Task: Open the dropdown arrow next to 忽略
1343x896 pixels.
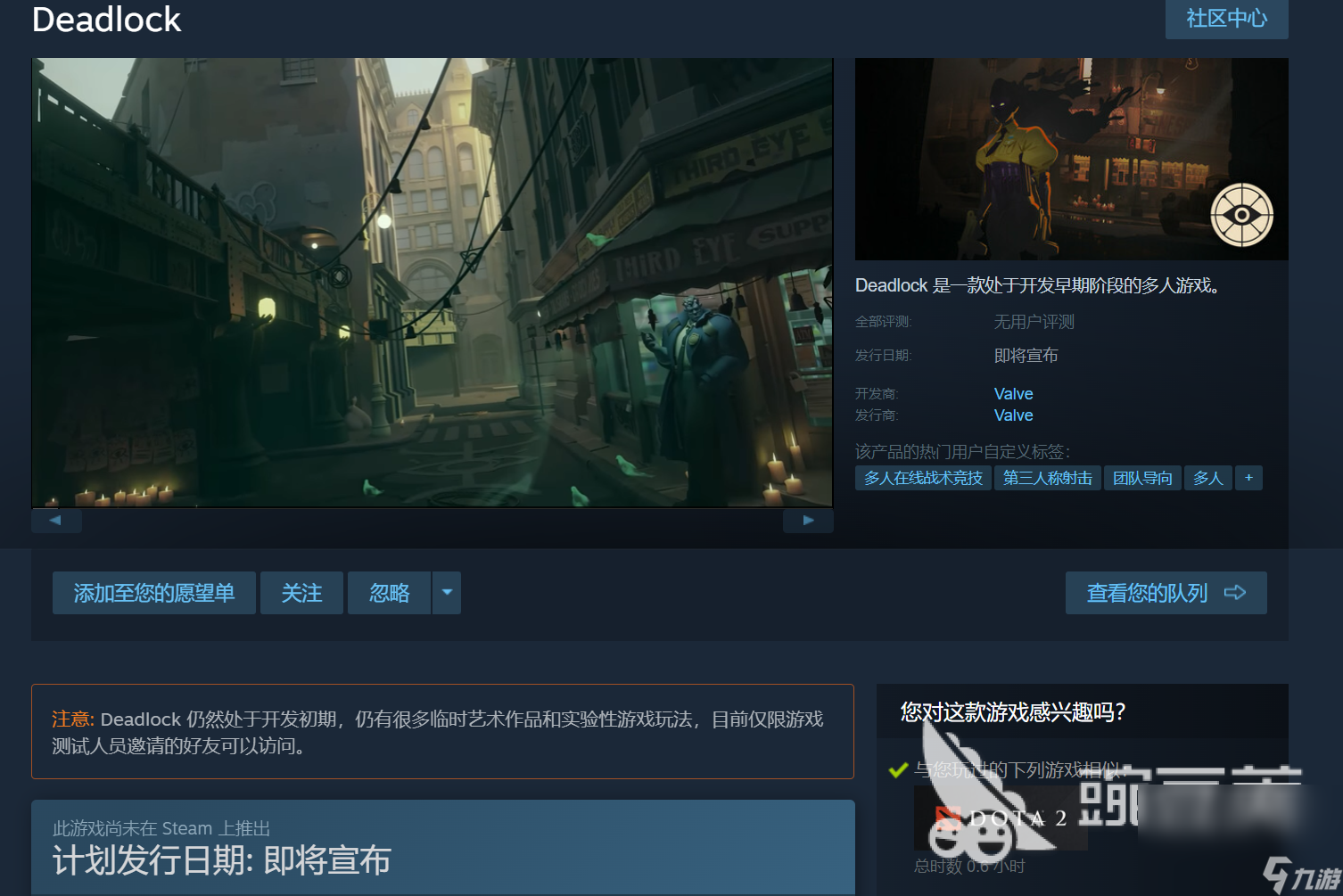Action: pos(447,593)
